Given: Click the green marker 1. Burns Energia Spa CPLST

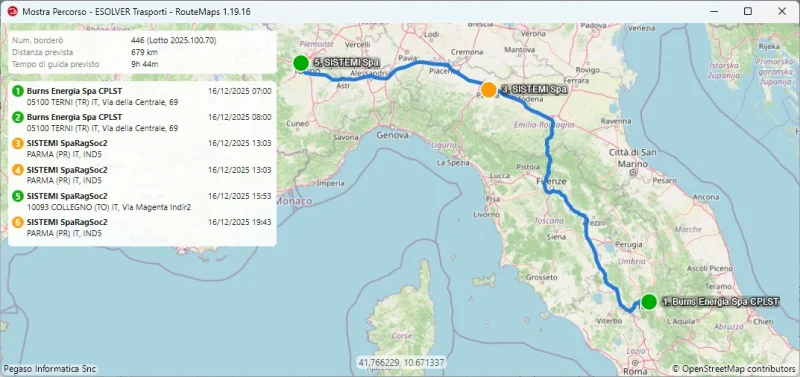Looking at the screenshot, I should click(648, 301).
